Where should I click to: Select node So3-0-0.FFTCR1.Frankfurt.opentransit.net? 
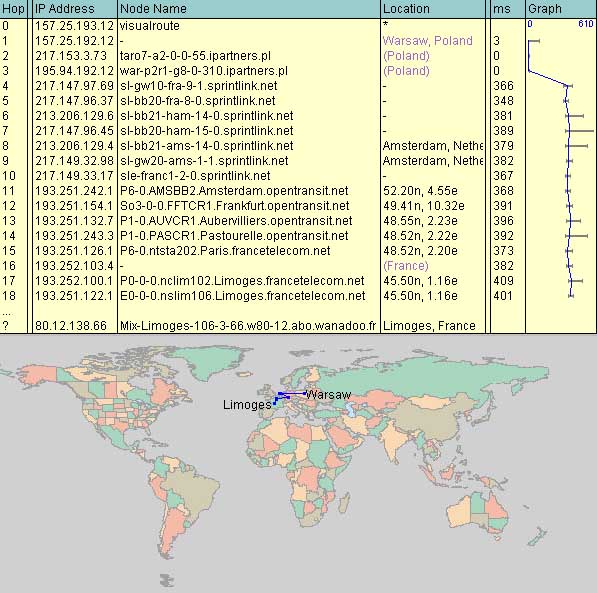point(234,206)
